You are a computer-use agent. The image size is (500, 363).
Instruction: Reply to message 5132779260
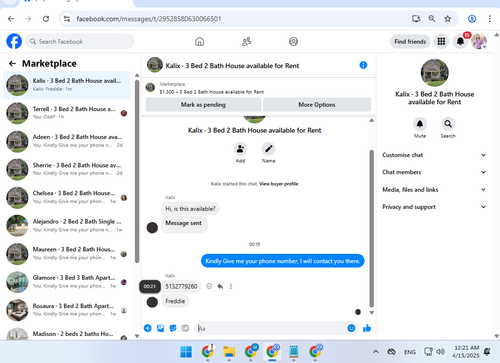click(x=220, y=286)
